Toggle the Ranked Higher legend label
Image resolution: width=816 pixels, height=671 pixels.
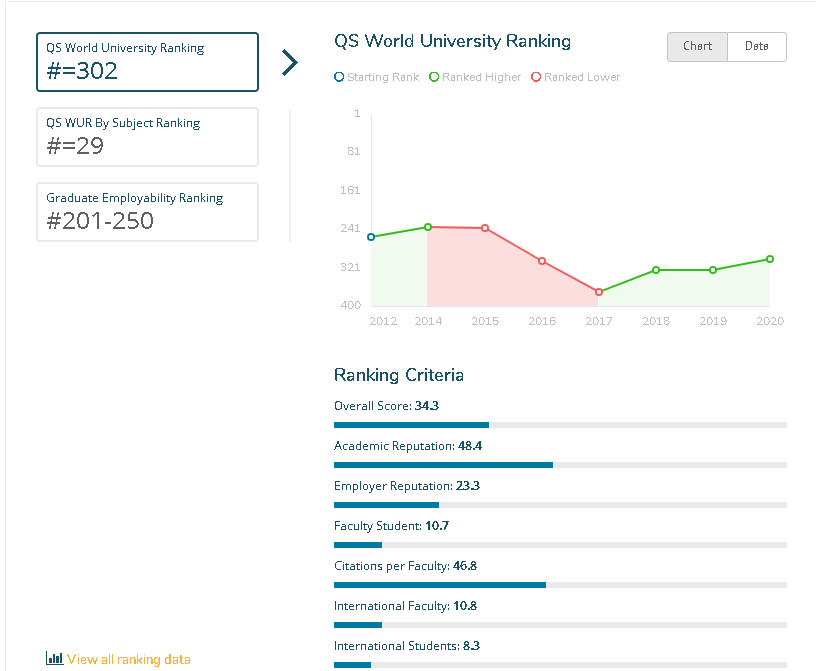tap(481, 77)
